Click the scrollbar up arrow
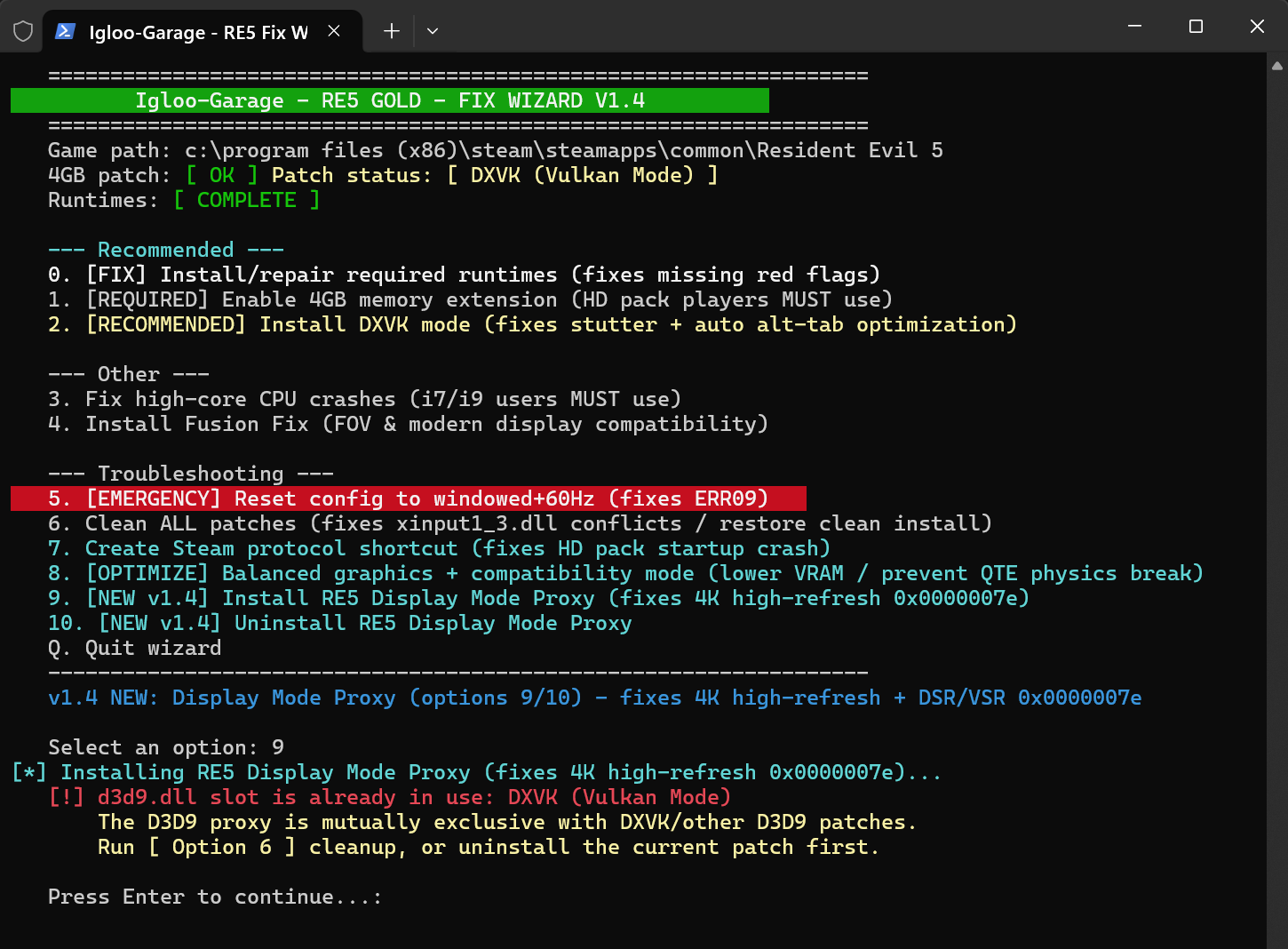The image size is (1288, 949). pyautogui.click(x=1277, y=66)
